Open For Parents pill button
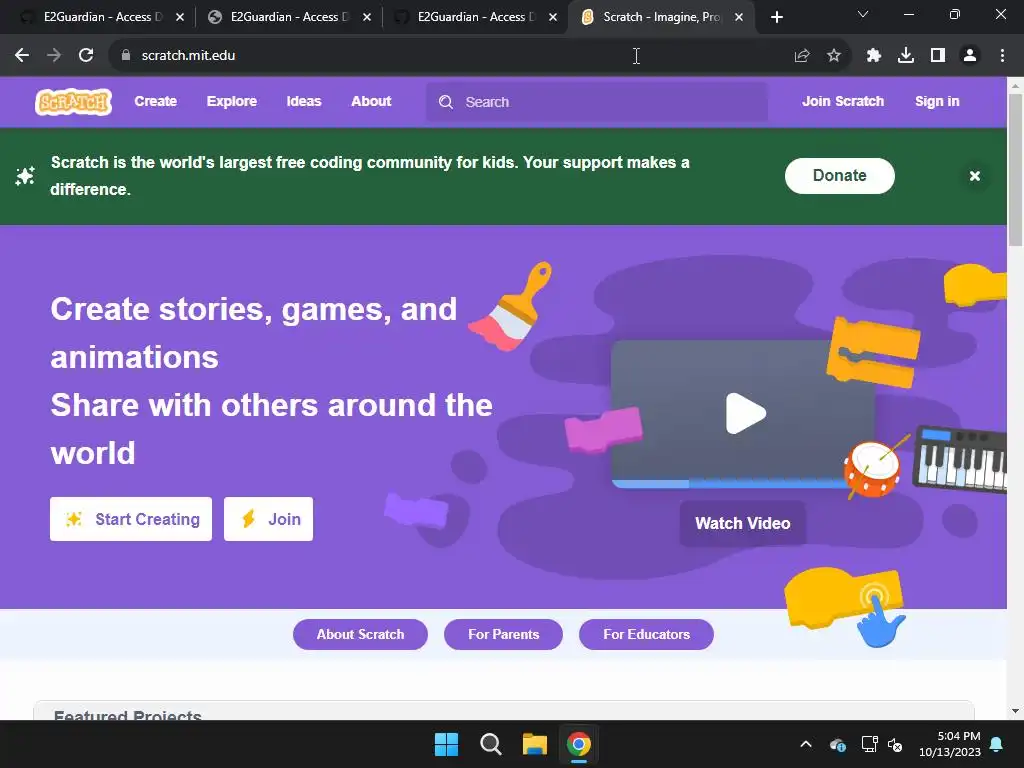This screenshot has width=1024, height=768. click(504, 634)
